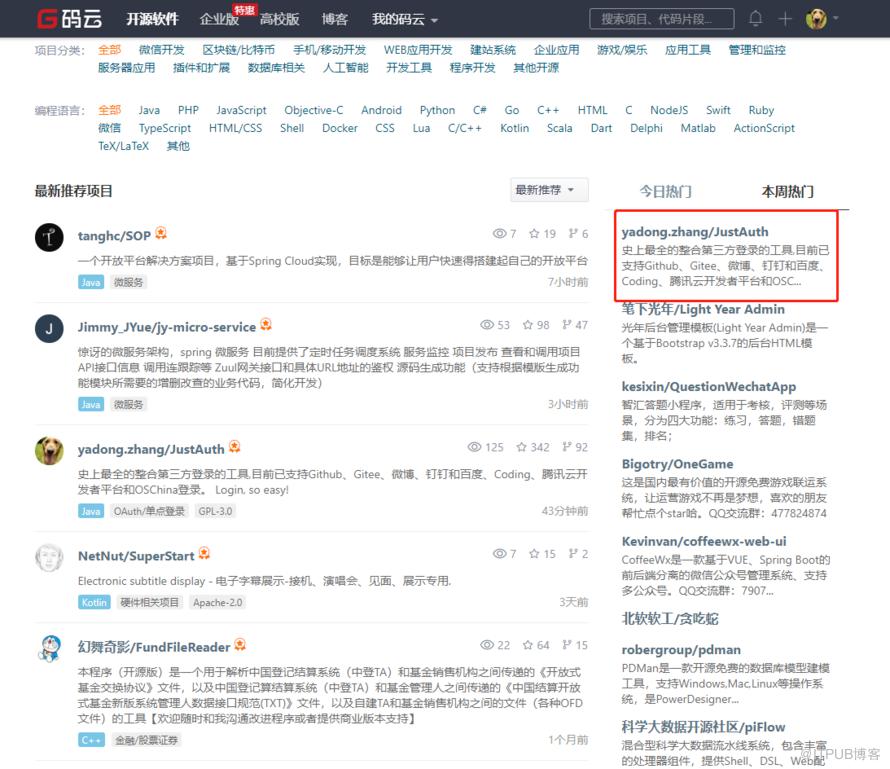Click star icon showing 98 for jy-micro-service
This screenshot has height=769, width=890.
[528, 325]
